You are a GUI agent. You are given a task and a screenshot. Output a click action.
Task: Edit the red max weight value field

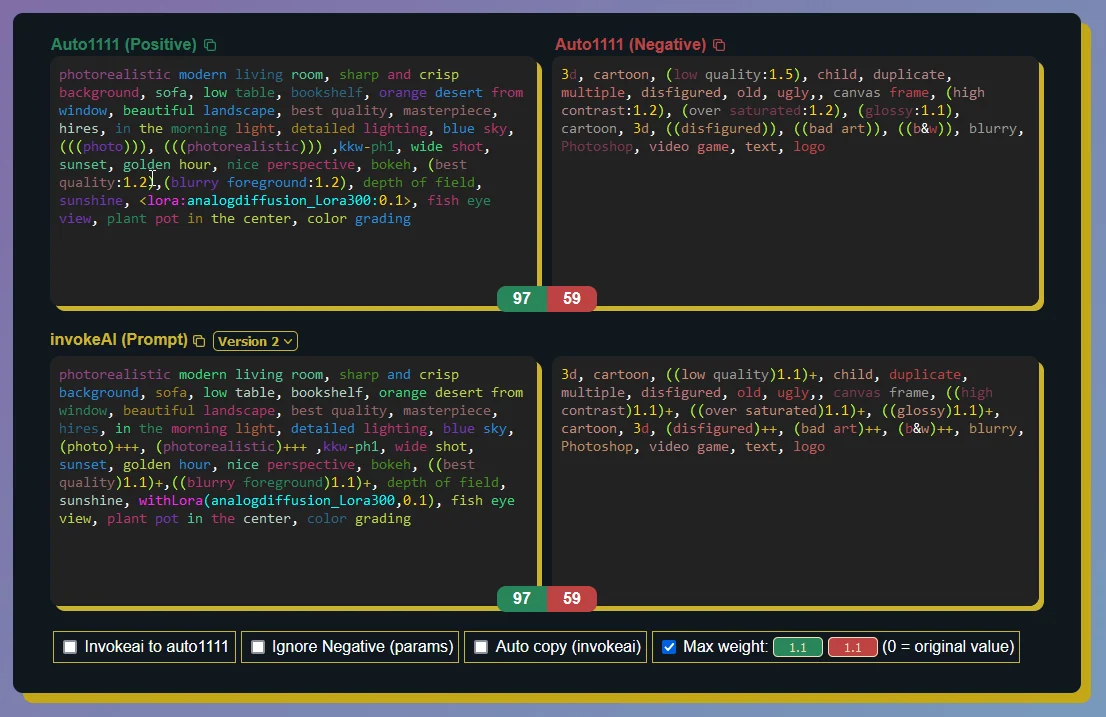tap(852, 647)
